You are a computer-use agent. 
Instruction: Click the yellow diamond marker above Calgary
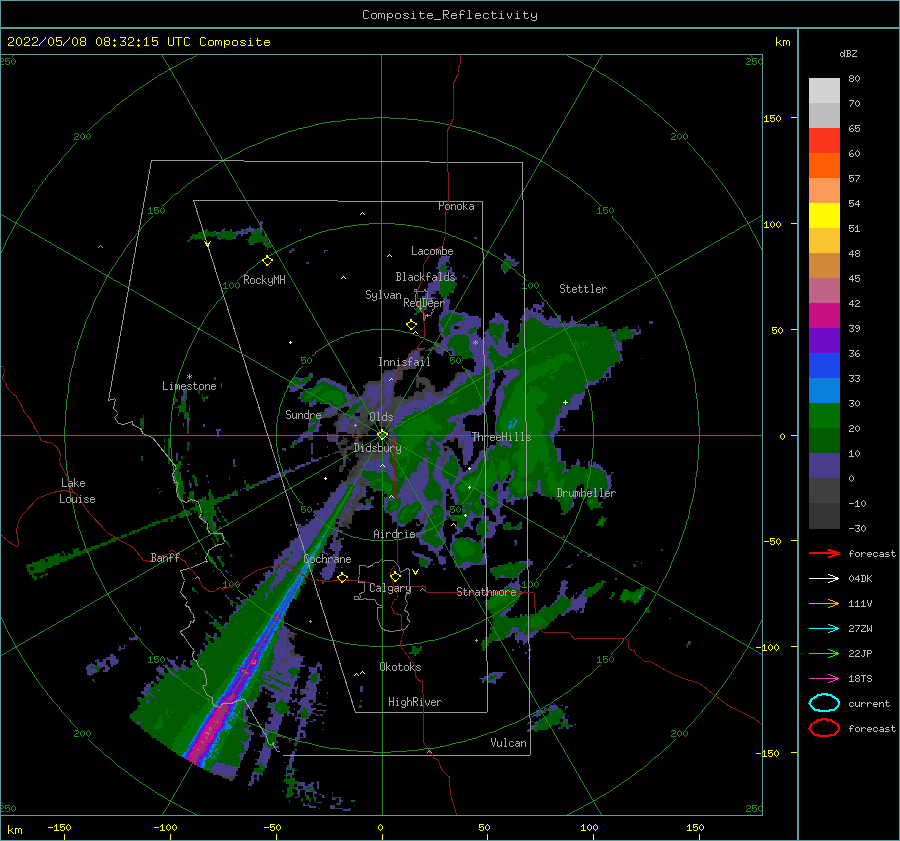click(x=395, y=576)
